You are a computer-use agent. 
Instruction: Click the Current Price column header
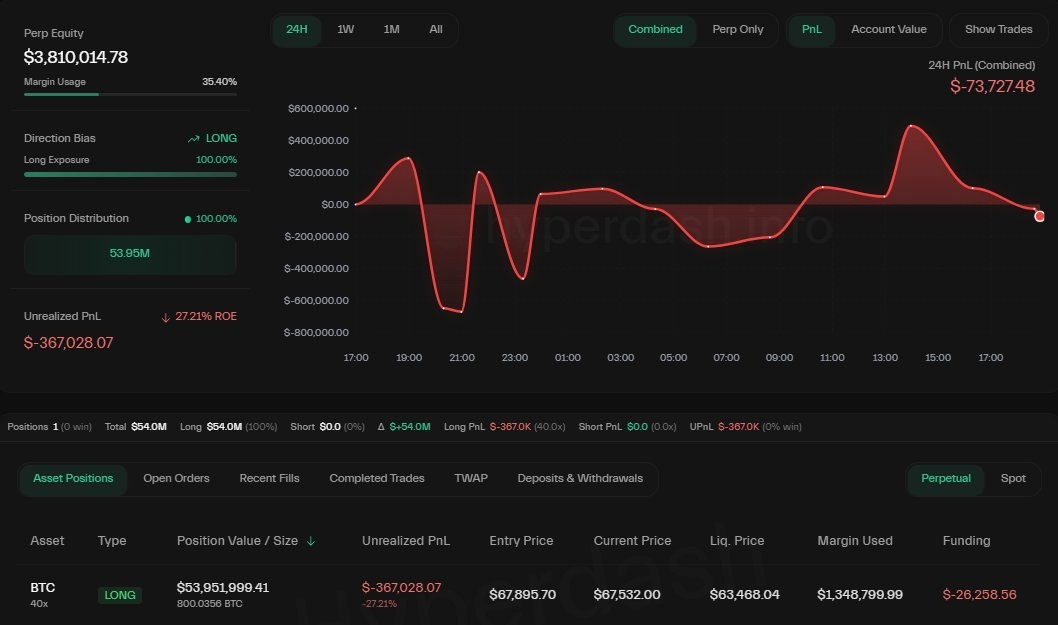click(x=632, y=541)
